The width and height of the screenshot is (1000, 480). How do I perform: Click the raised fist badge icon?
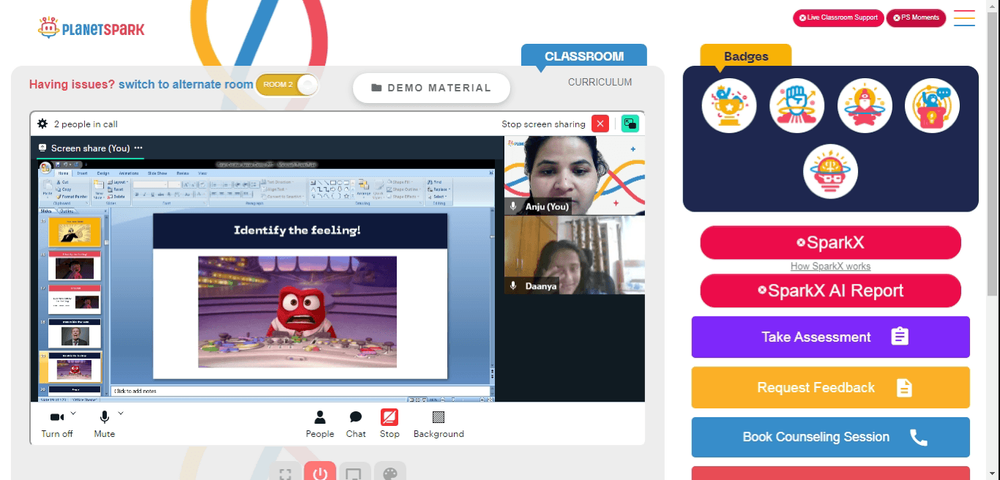click(797, 106)
